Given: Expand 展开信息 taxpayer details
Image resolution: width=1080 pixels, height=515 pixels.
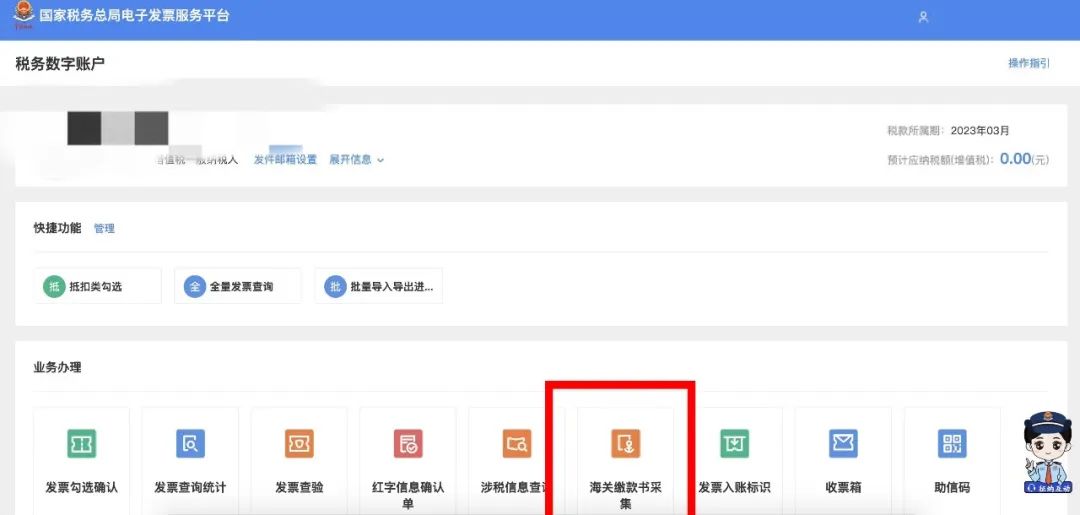Looking at the screenshot, I should (356, 160).
